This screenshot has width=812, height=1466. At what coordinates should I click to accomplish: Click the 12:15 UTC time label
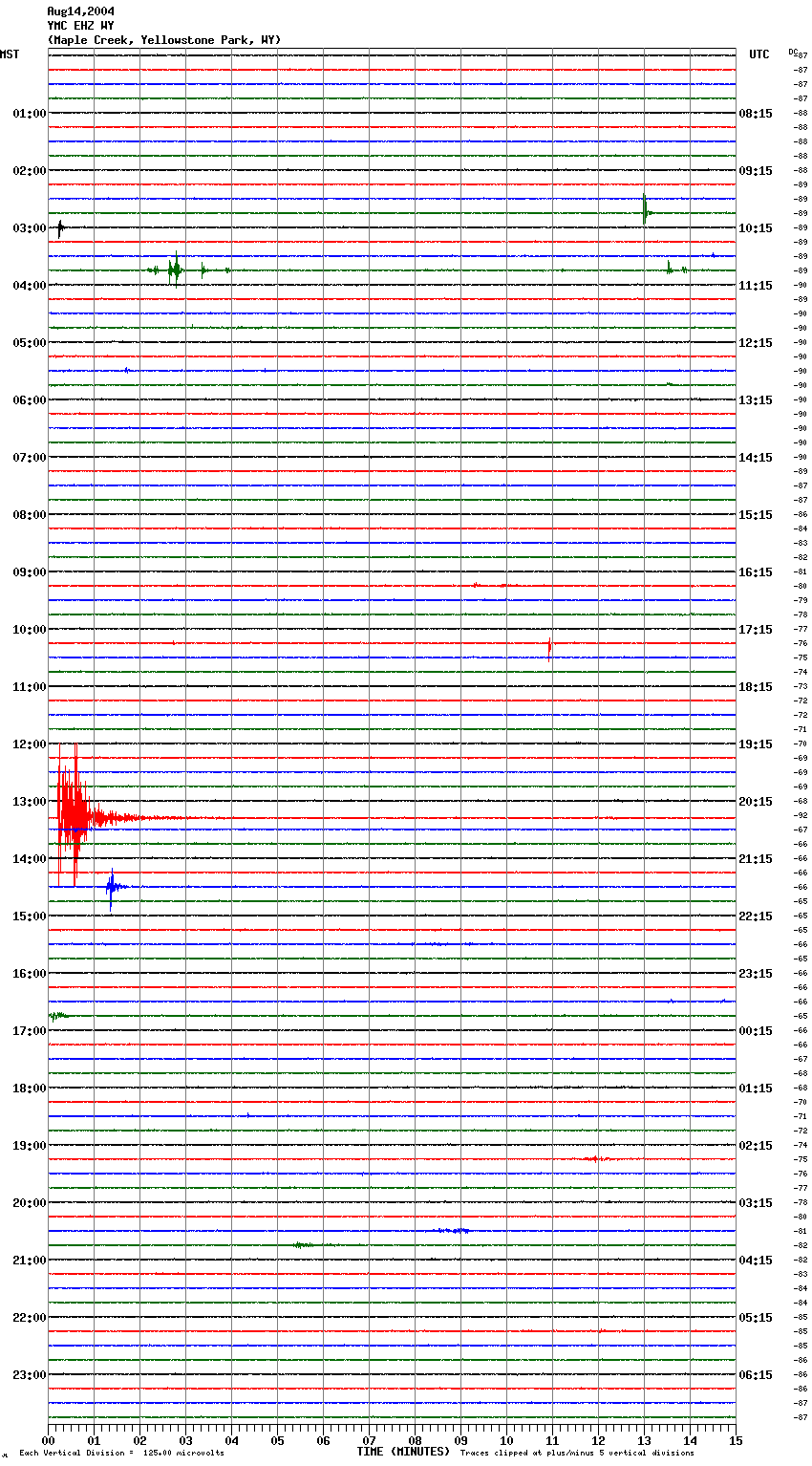(x=756, y=343)
